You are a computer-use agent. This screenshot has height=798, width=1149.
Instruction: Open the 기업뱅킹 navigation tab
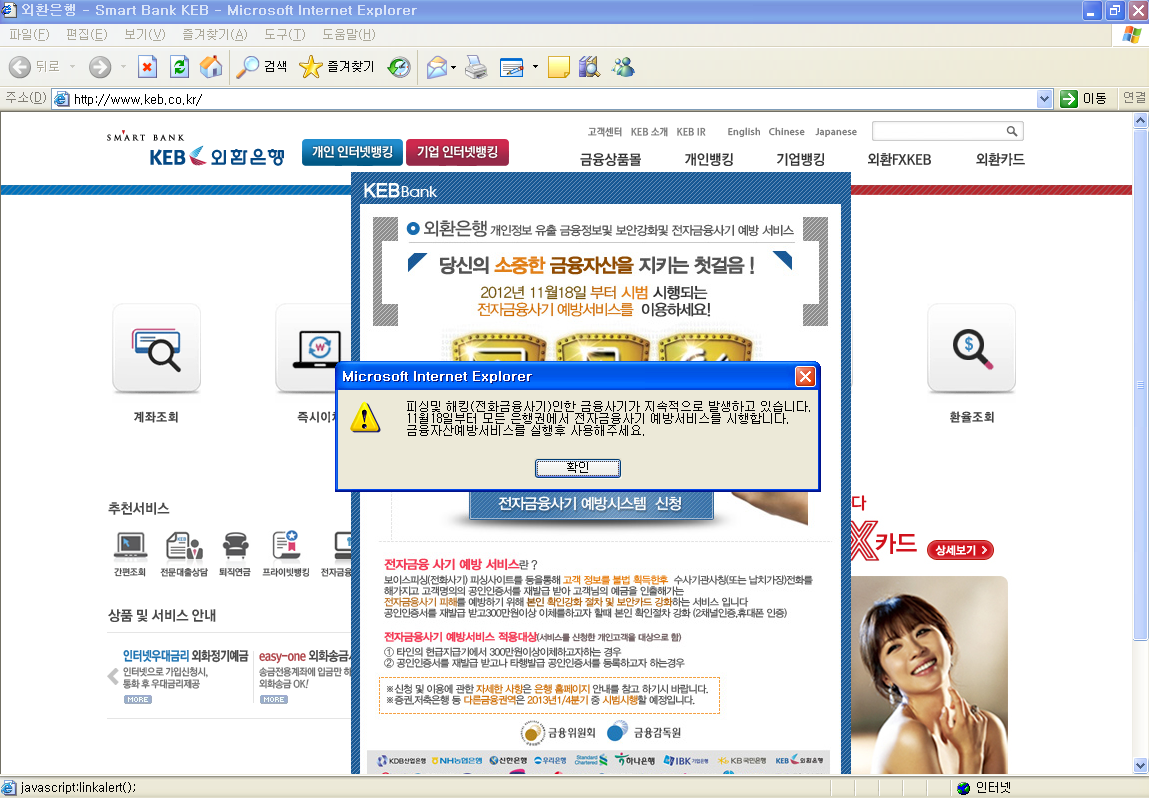(800, 159)
